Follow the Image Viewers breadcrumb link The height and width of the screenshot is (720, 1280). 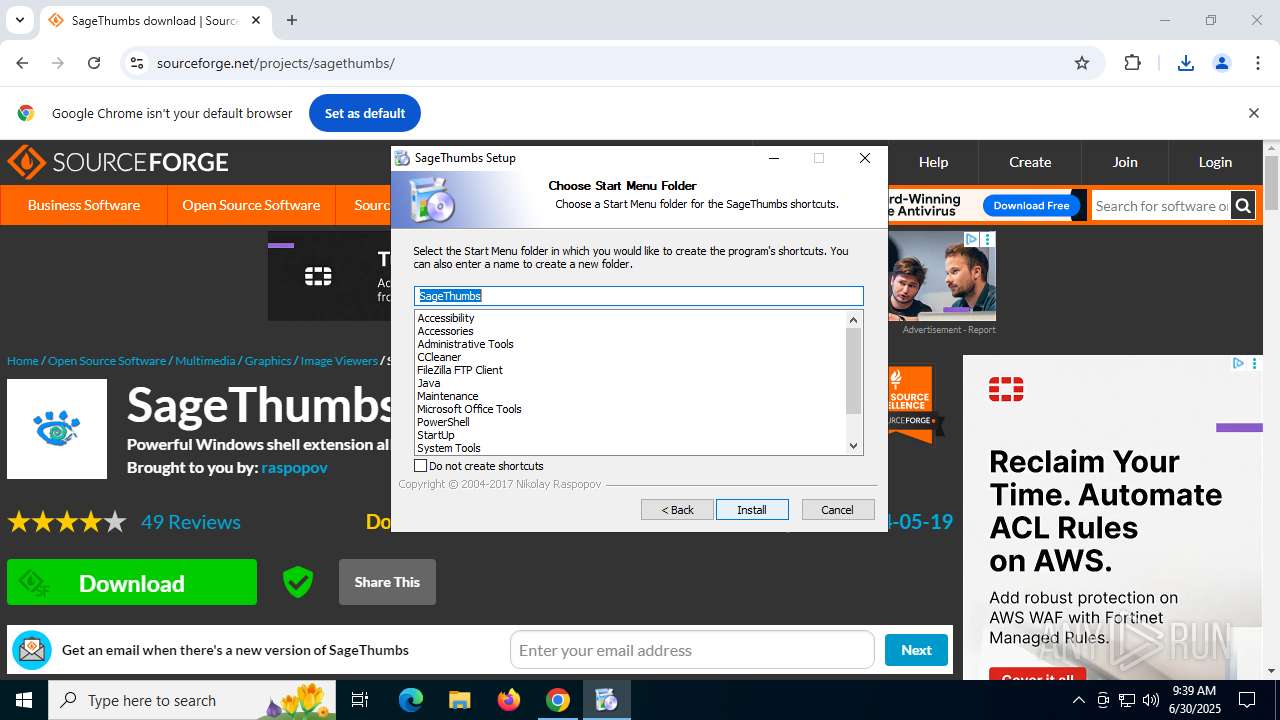pos(339,361)
